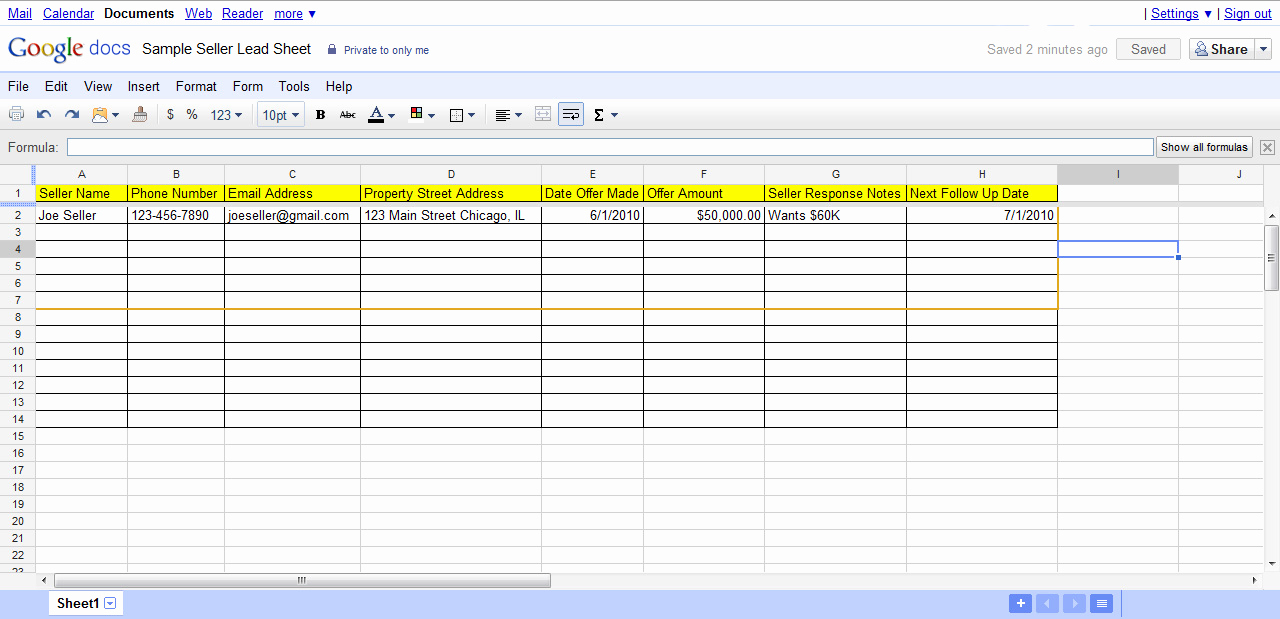Open the all-sheets list icon
The height and width of the screenshot is (619, 1280).
(1101, 603)
